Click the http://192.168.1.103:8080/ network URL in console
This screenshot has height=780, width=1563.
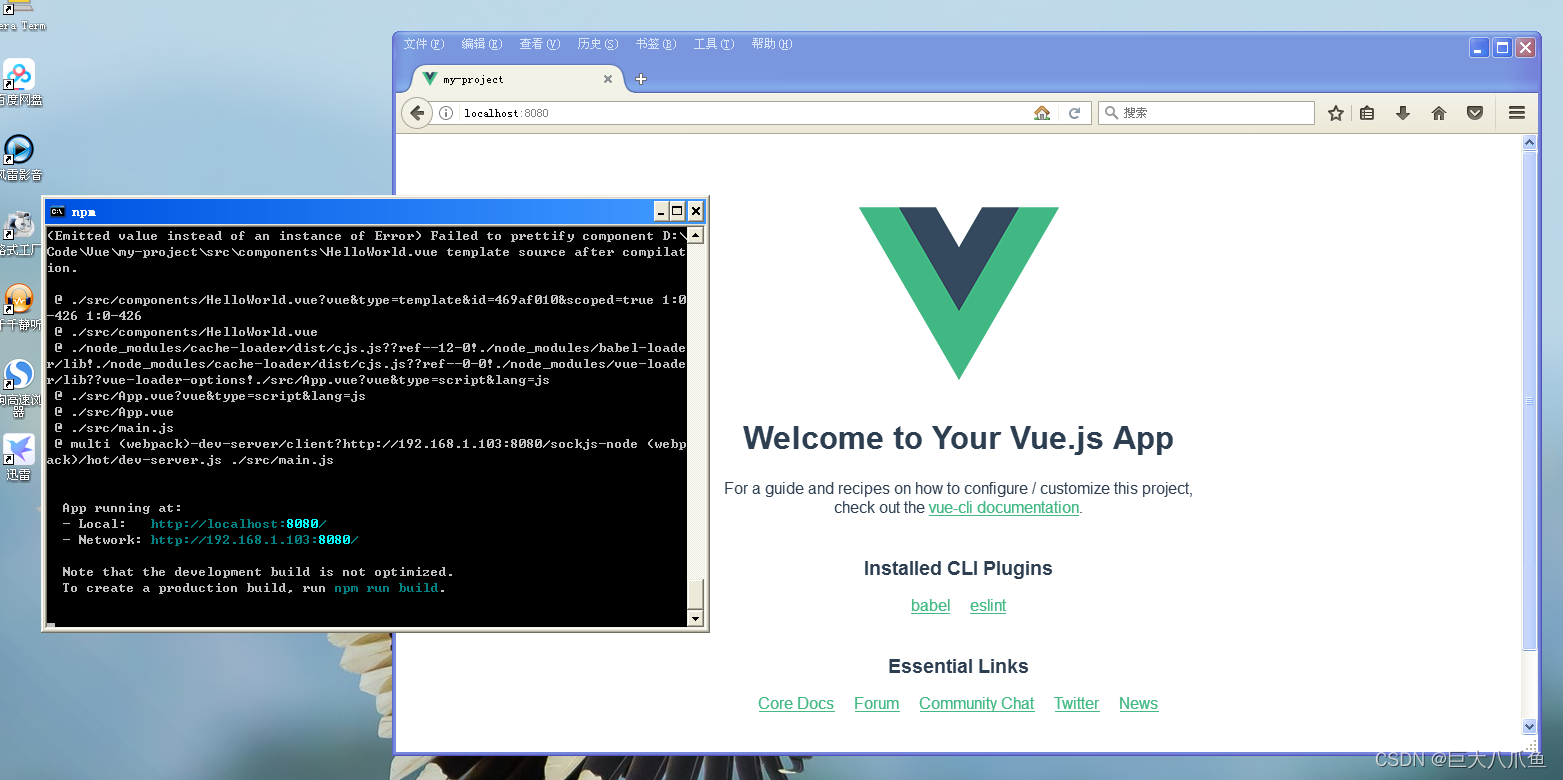[x=255, y=540]
